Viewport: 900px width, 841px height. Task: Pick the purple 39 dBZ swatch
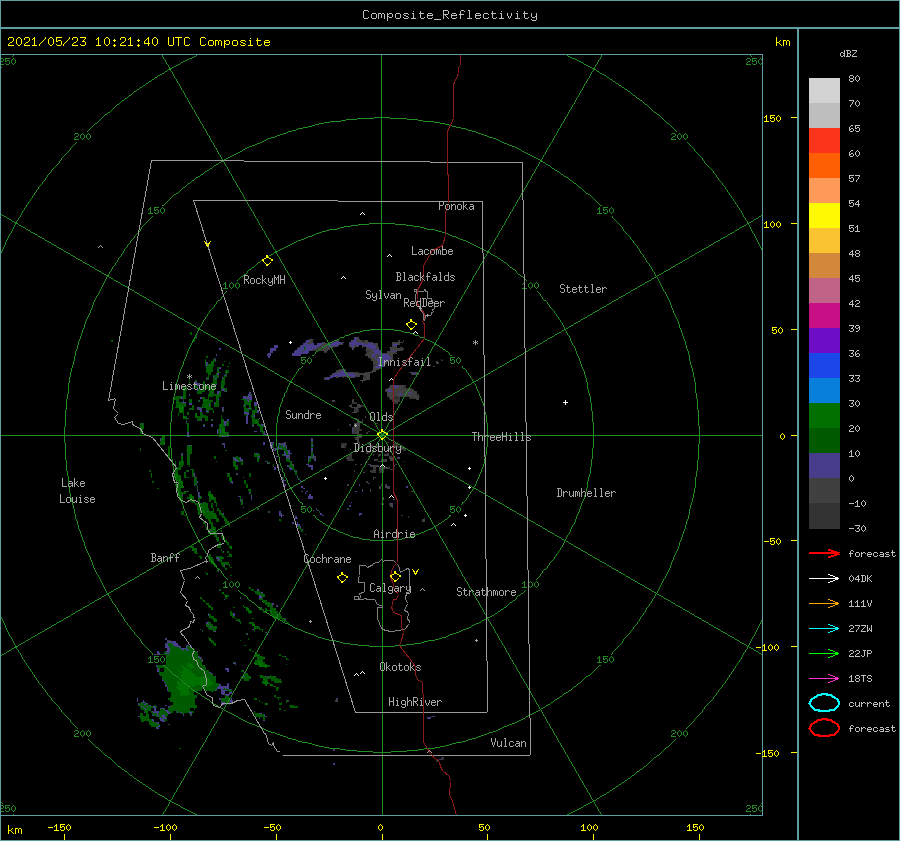[824, 341]
